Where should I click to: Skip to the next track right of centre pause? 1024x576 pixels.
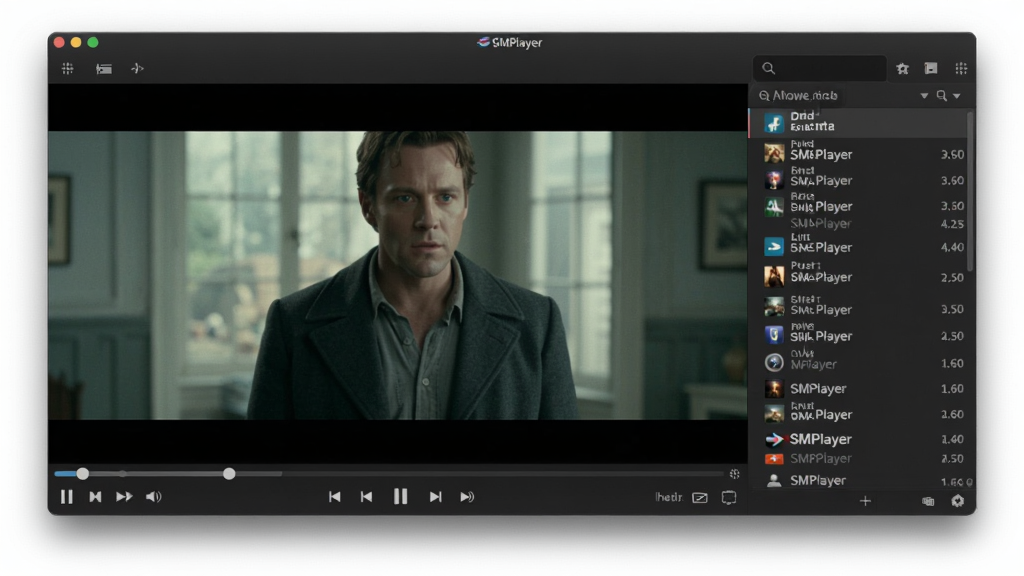coord(435,497)
